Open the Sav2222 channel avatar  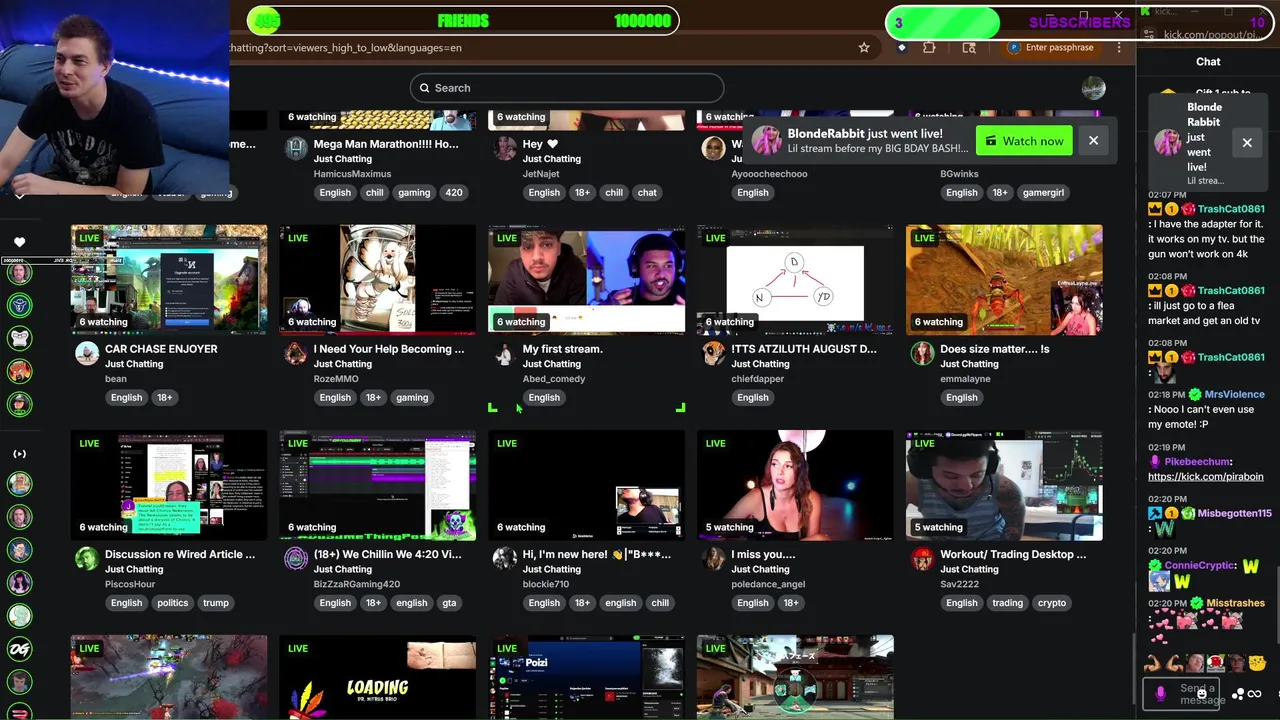tap(922, 559)
